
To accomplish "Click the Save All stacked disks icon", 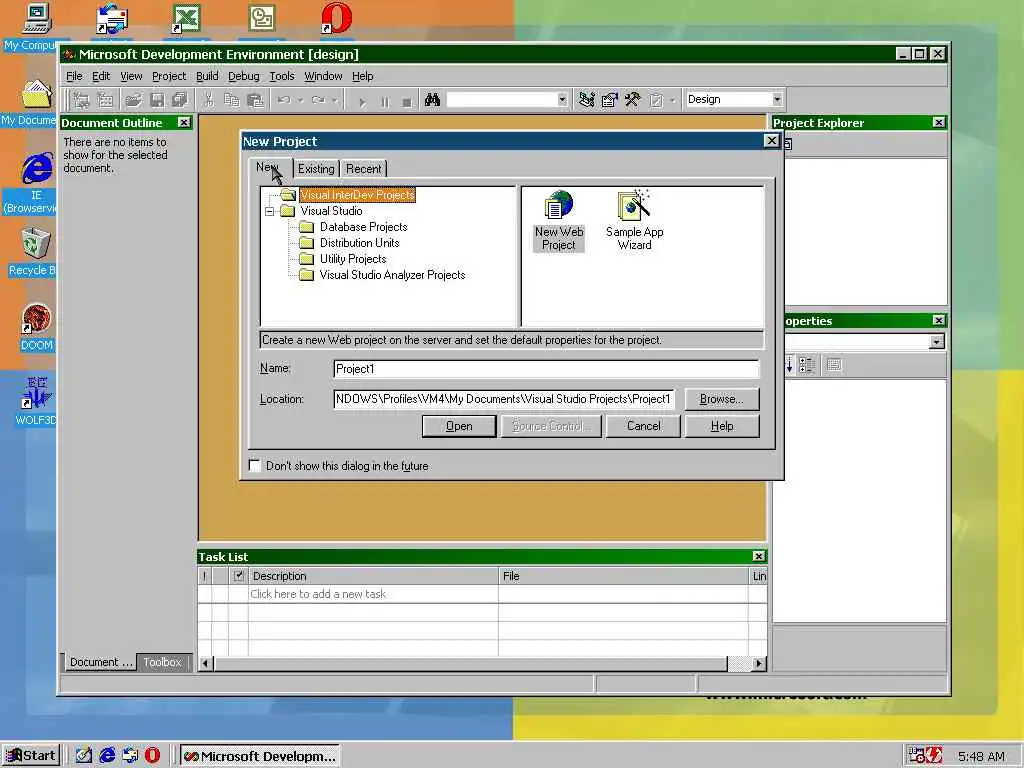I will tap(180, 100).
